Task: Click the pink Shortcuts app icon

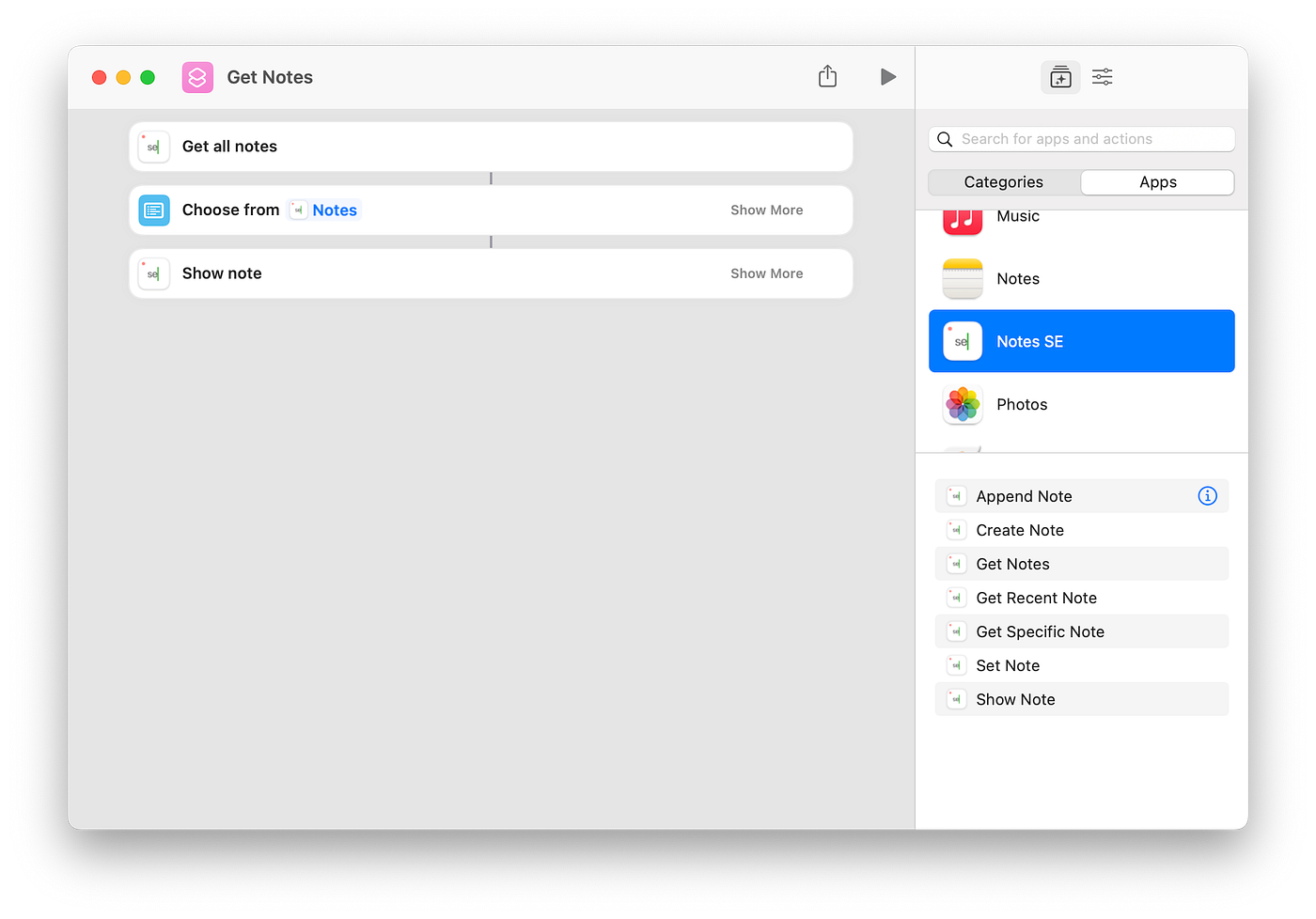Action: tap(197, 77)
